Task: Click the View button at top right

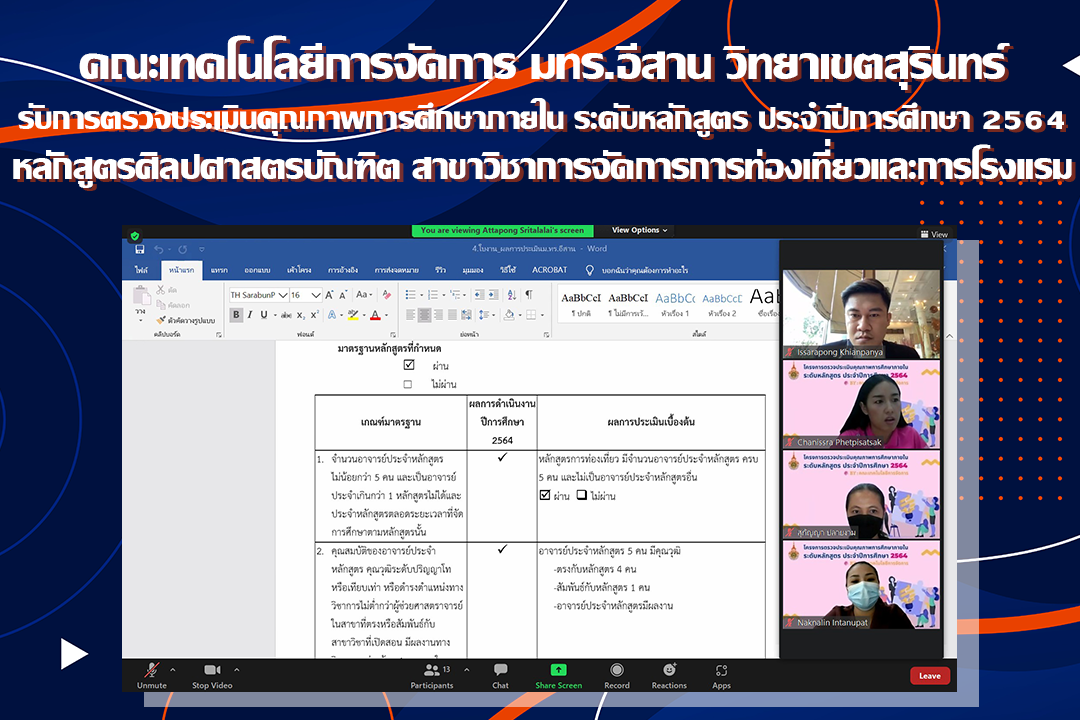Action: click(933, 234)
